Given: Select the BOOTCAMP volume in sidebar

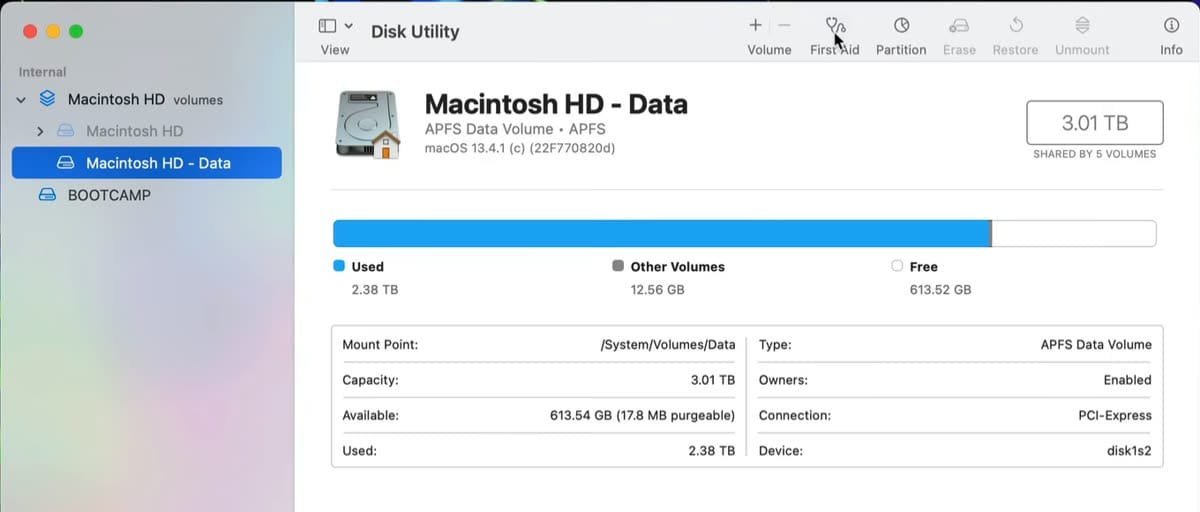Looking at the screenshot, I should click(x=147, y=195).
